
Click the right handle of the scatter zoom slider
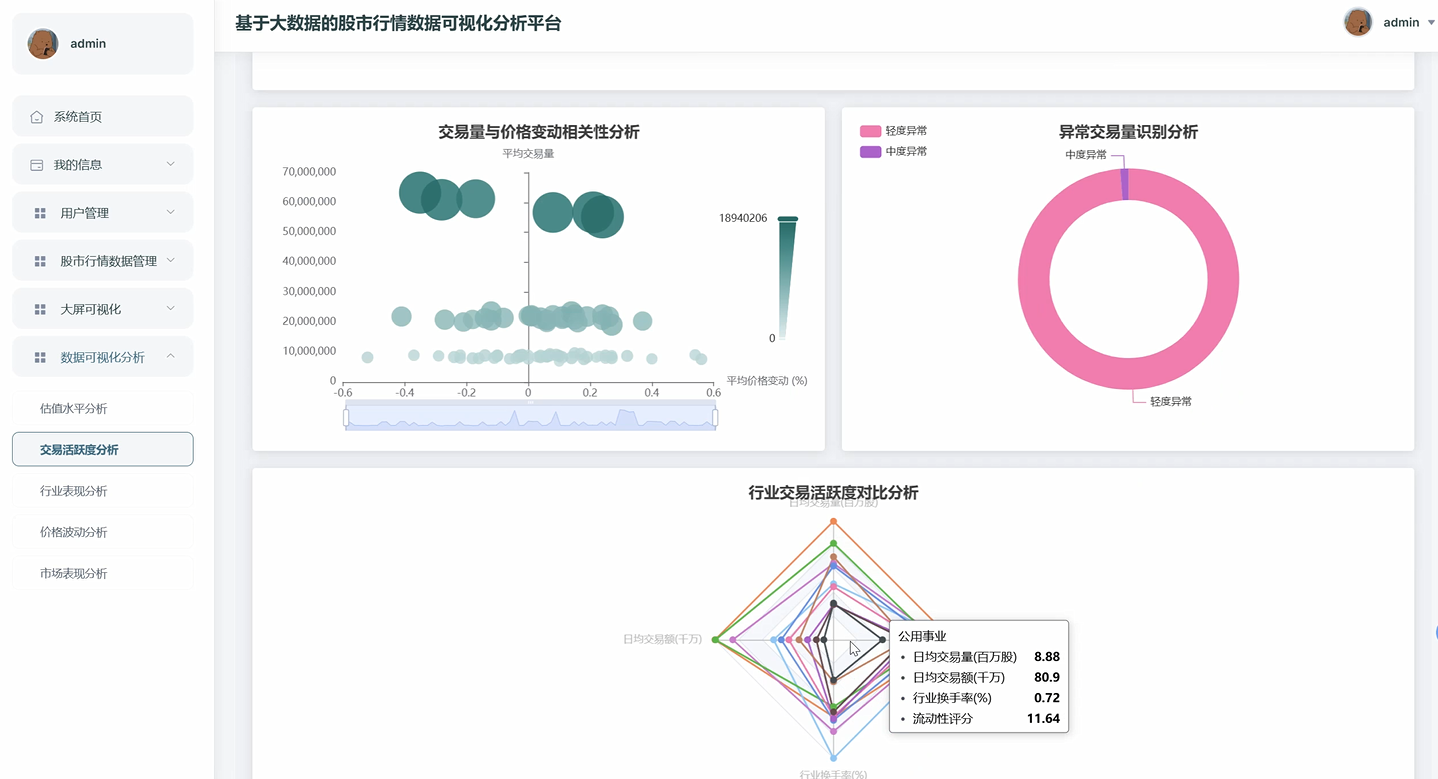715,417
